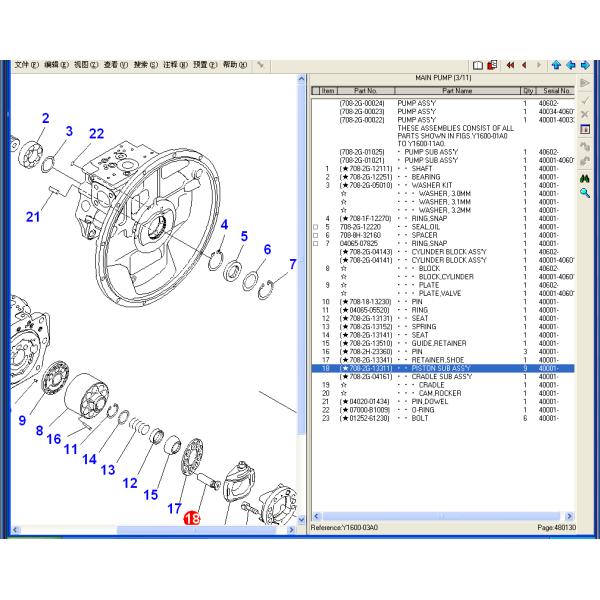Click the binoculars find icon

[585, 178]
